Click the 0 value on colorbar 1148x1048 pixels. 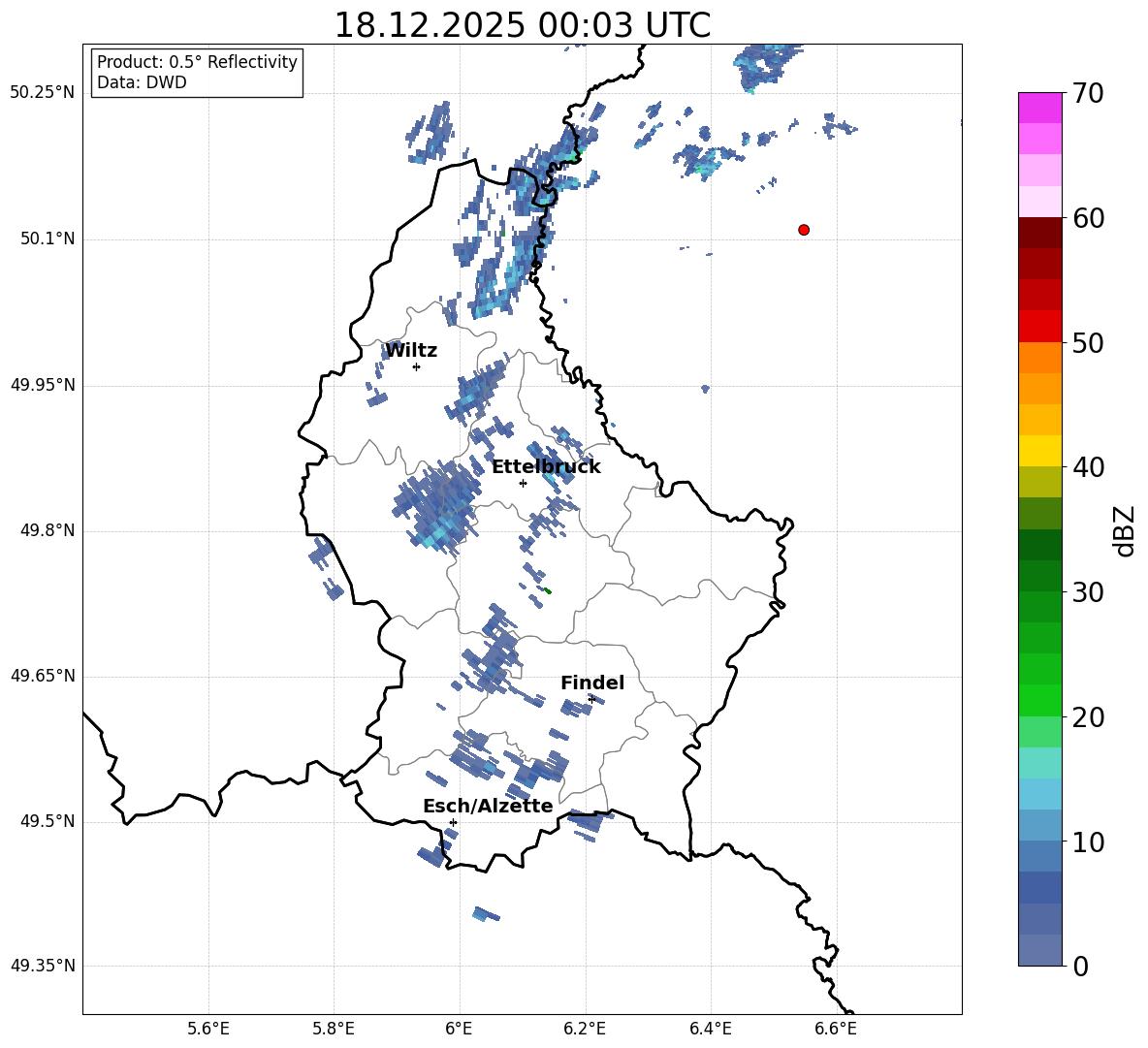(1080, 967)
